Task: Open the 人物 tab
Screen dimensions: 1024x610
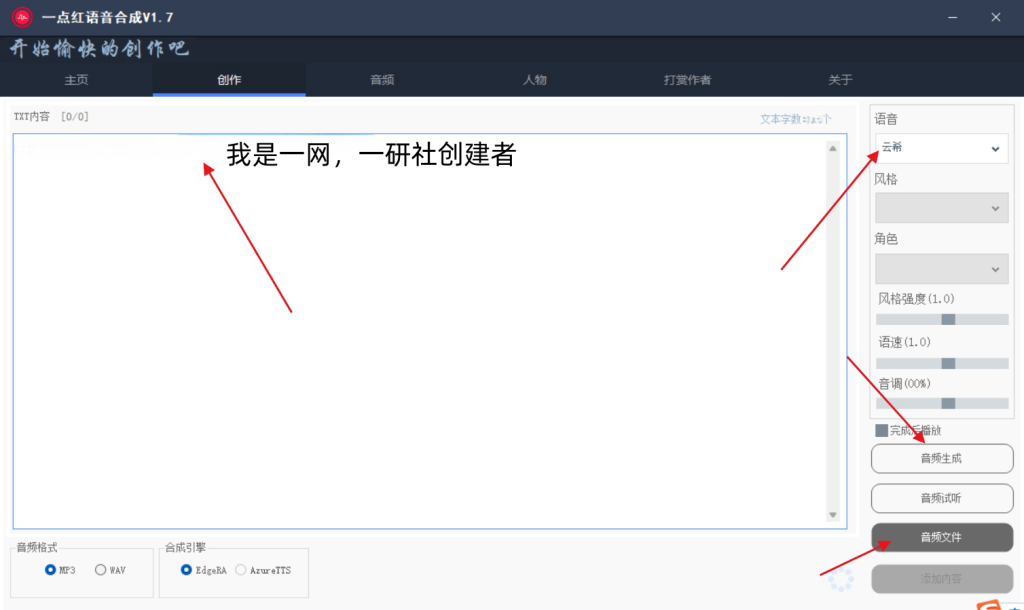Action: (534, 80)
